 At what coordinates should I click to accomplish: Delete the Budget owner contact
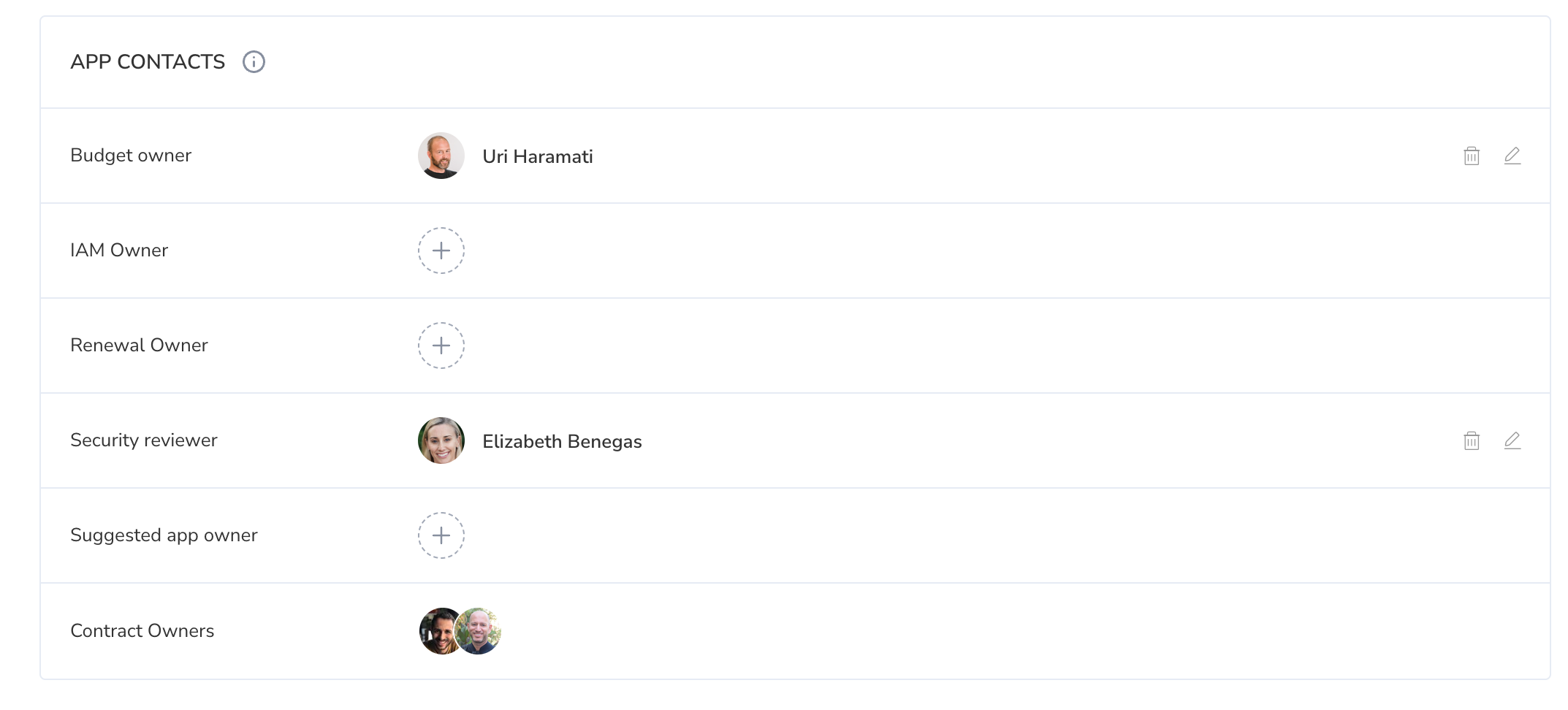coord(1472,156)
